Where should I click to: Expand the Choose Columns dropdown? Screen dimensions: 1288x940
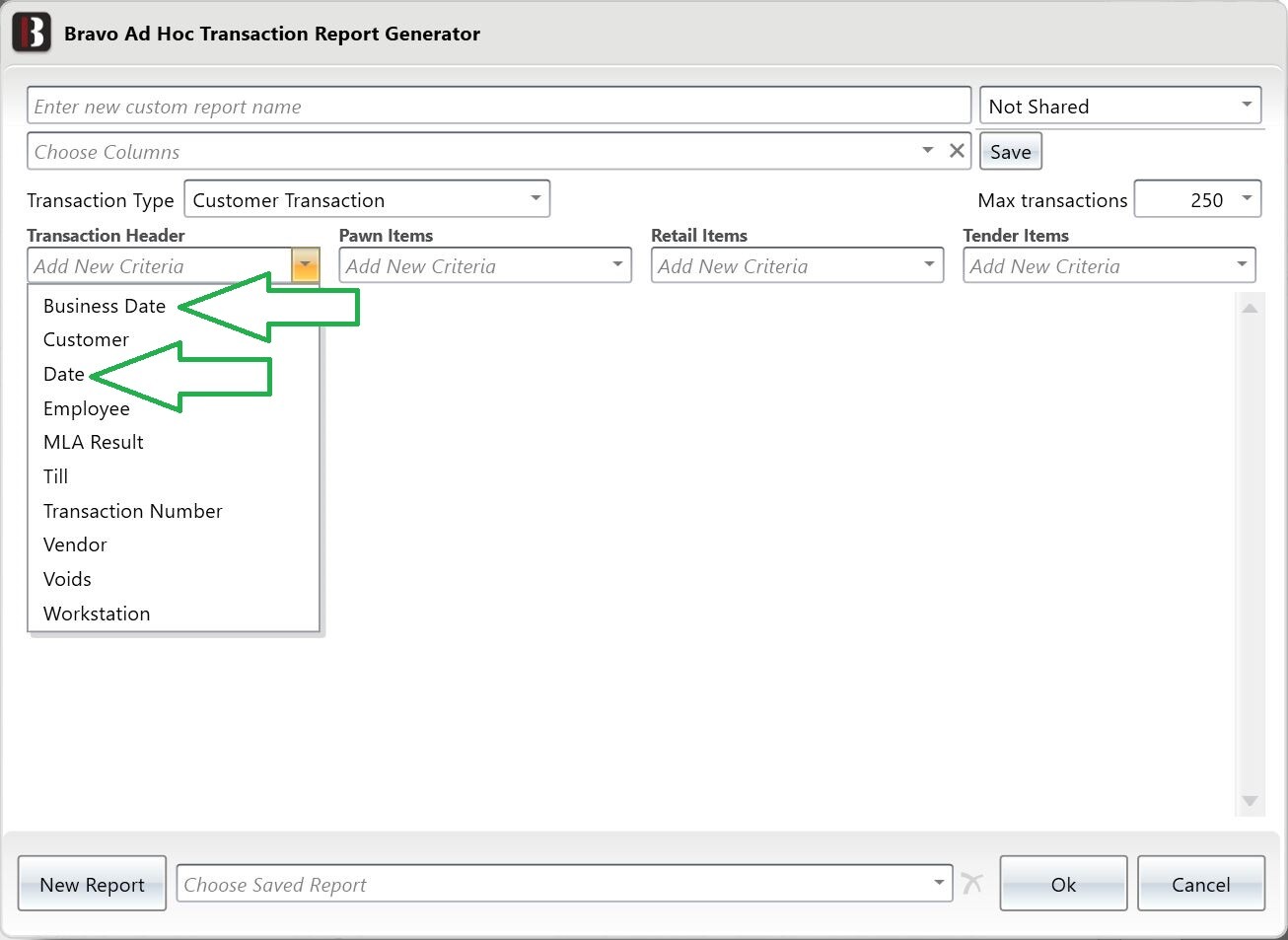point(927,151)
